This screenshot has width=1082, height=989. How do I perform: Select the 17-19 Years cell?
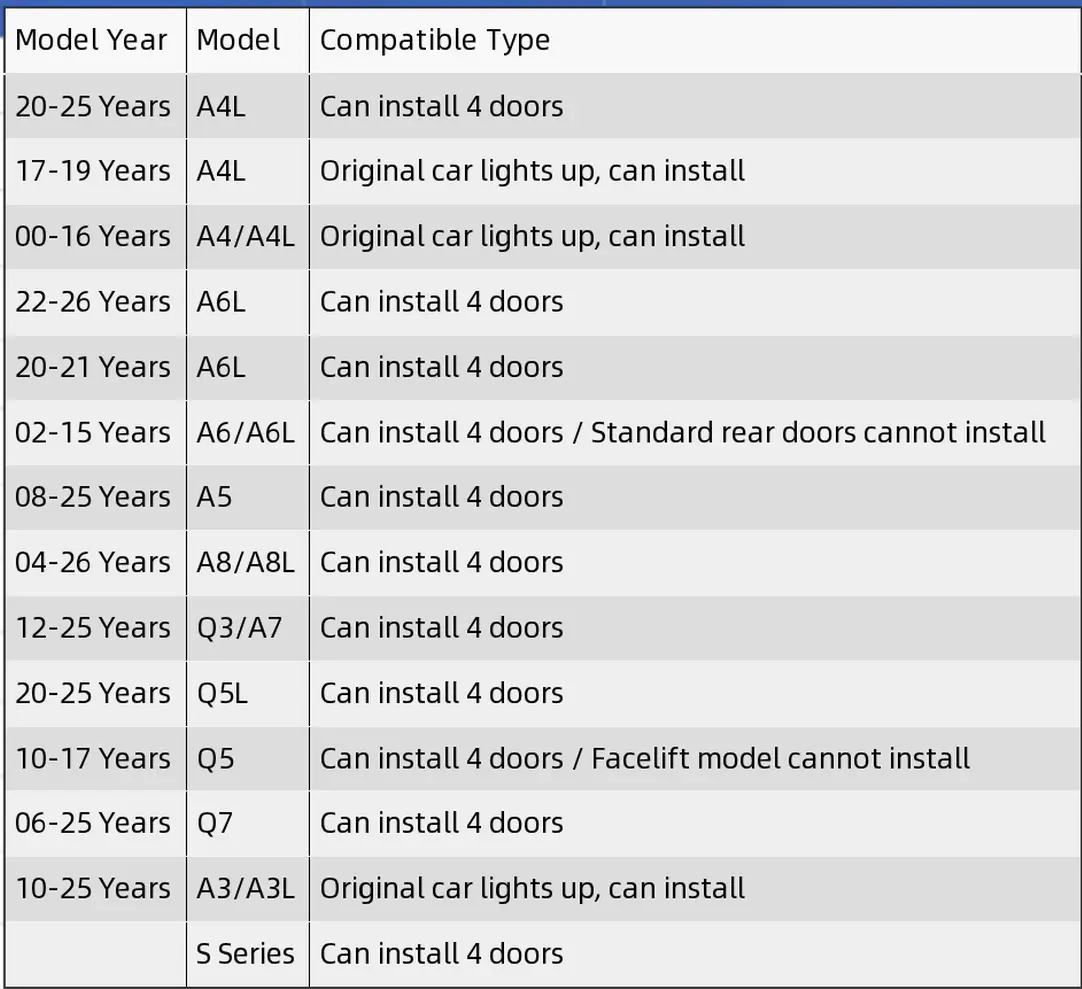[x=93, y=171]
